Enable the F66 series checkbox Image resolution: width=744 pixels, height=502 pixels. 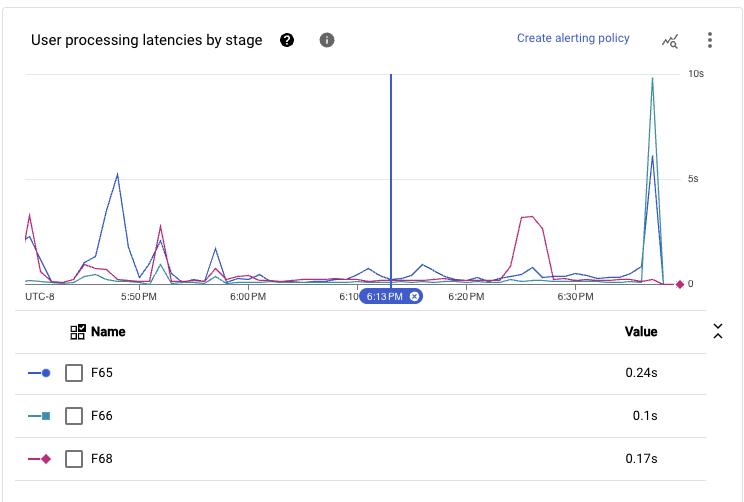pyautogui.click(x=73, y=416)
